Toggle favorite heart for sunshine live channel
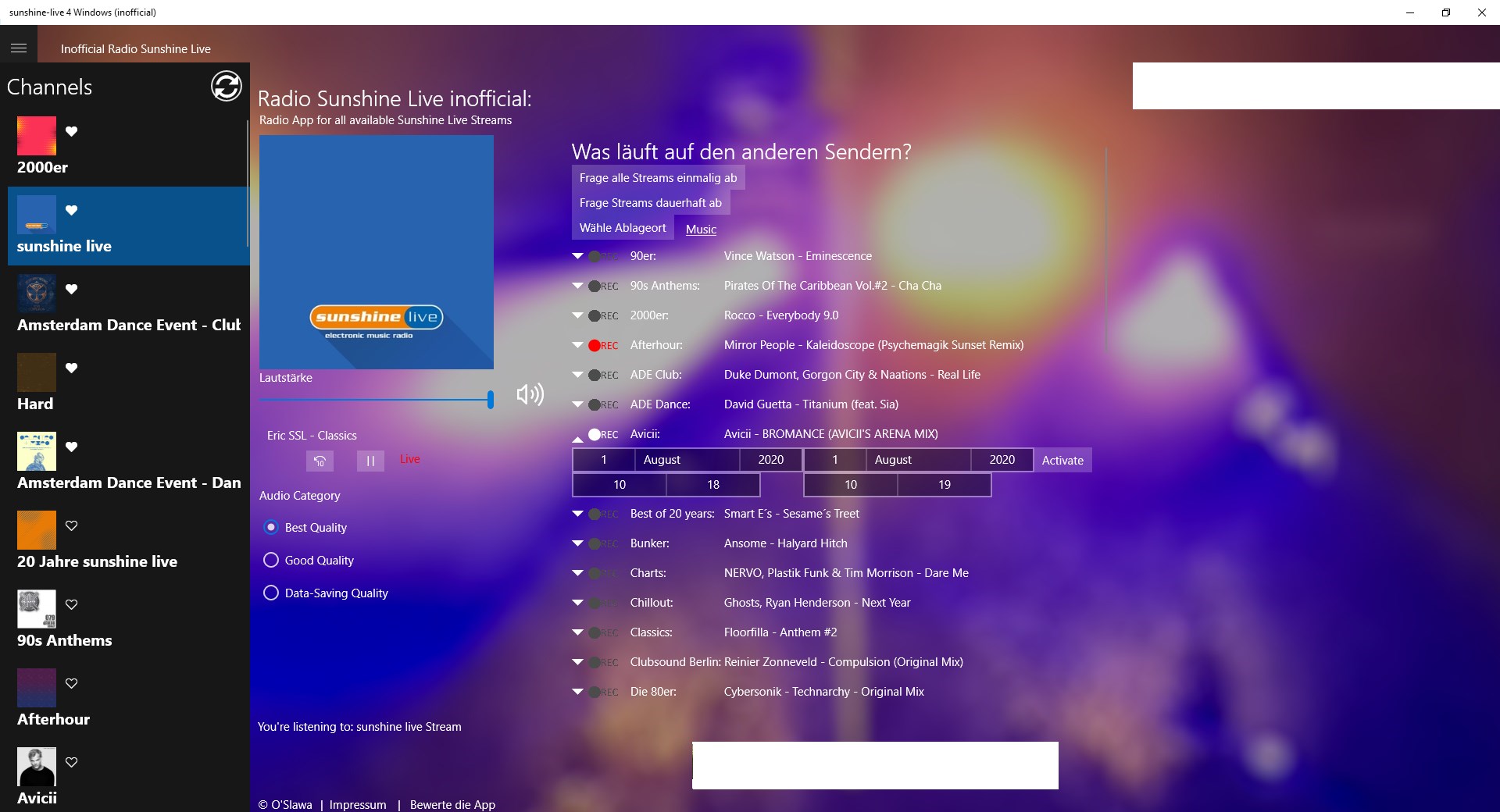The image size is (1500, 812). 72,210
